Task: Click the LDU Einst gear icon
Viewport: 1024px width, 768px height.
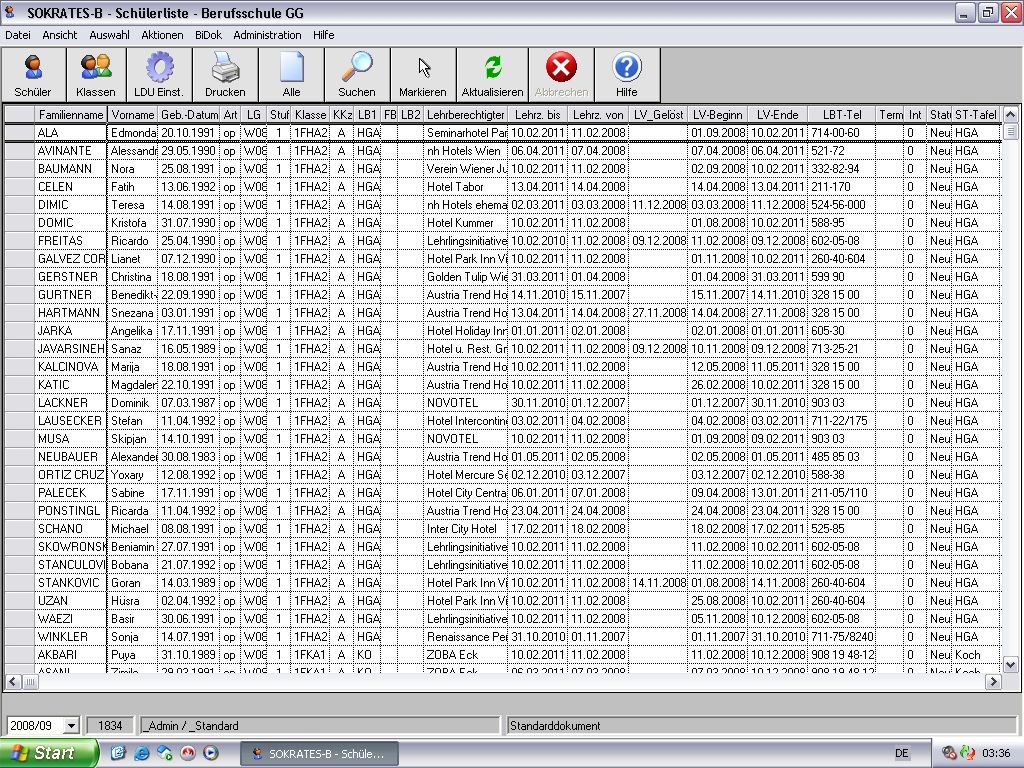Action: 158,75
